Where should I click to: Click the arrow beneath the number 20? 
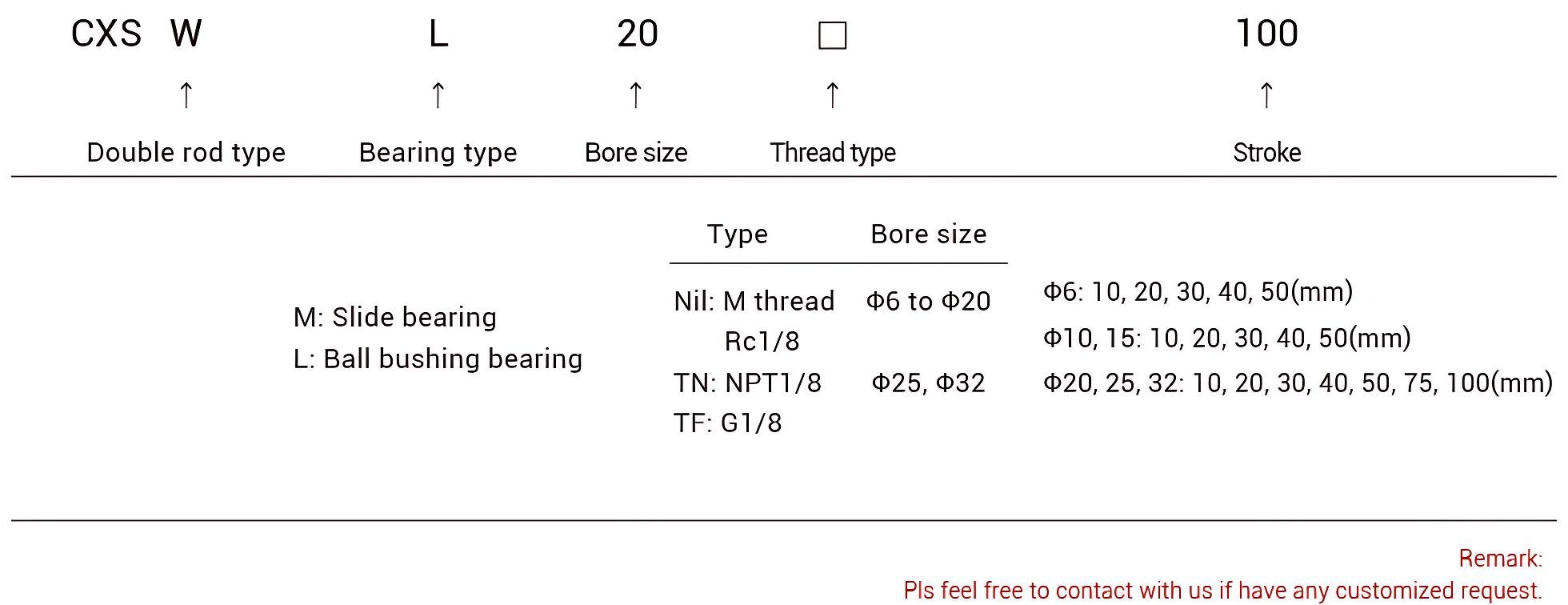(636, 94)
